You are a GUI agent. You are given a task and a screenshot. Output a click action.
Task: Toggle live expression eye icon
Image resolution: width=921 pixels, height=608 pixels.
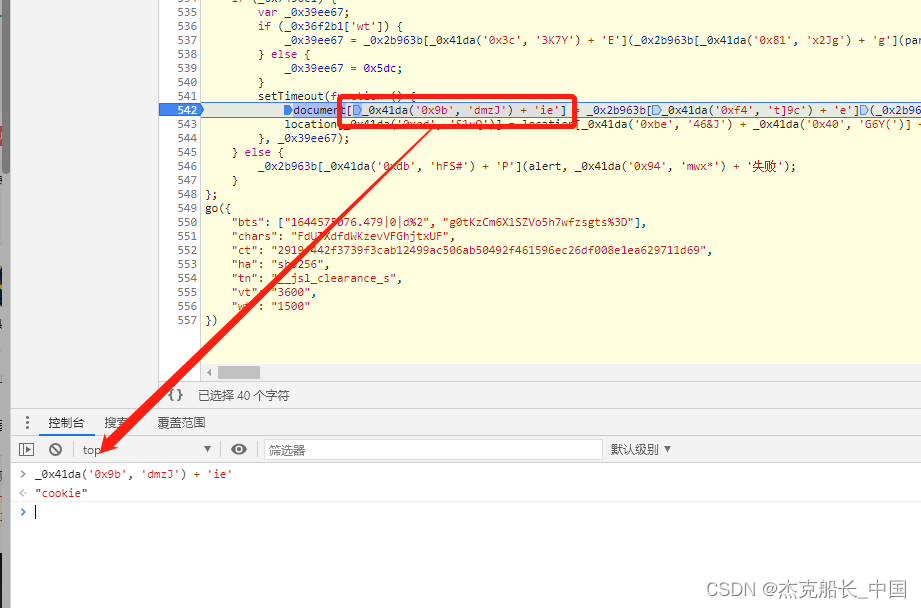coord(238,450)
